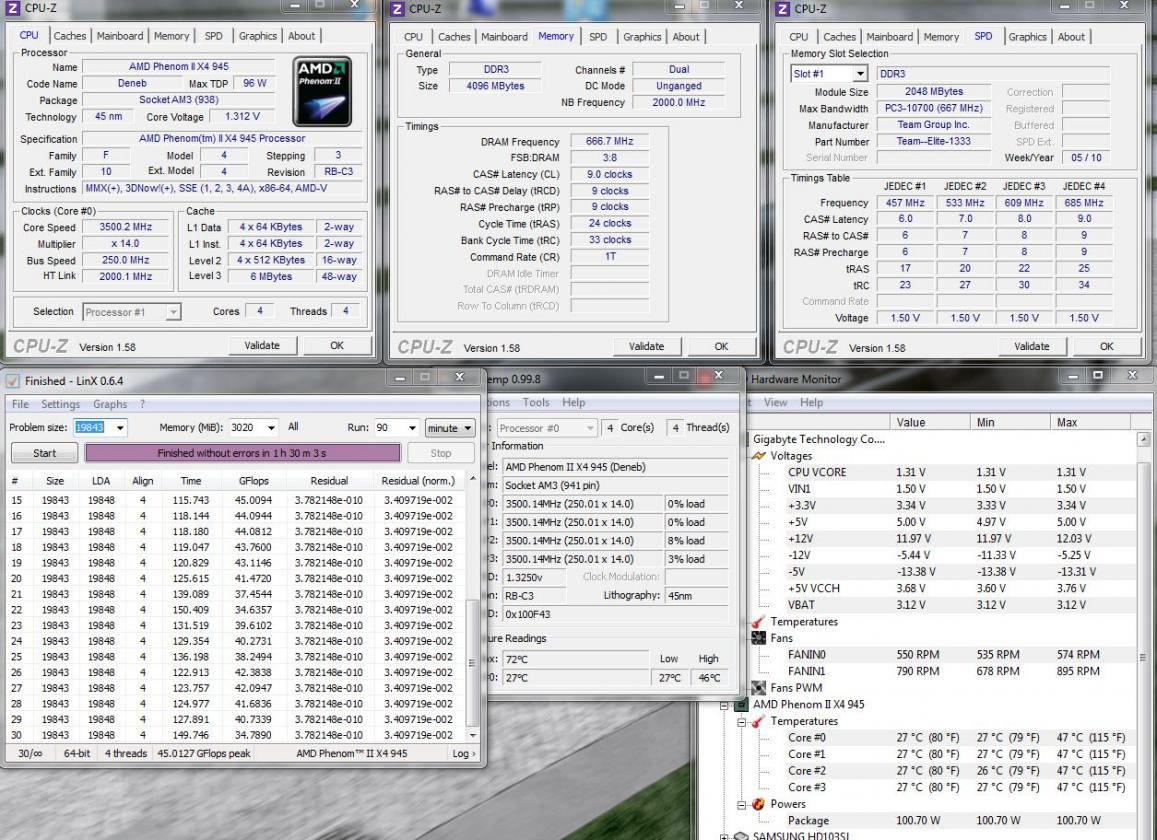Select the SPD tab in the Memory CPU-Z window
This screenshot has width=1157, height=840.
tap(598, 36)
